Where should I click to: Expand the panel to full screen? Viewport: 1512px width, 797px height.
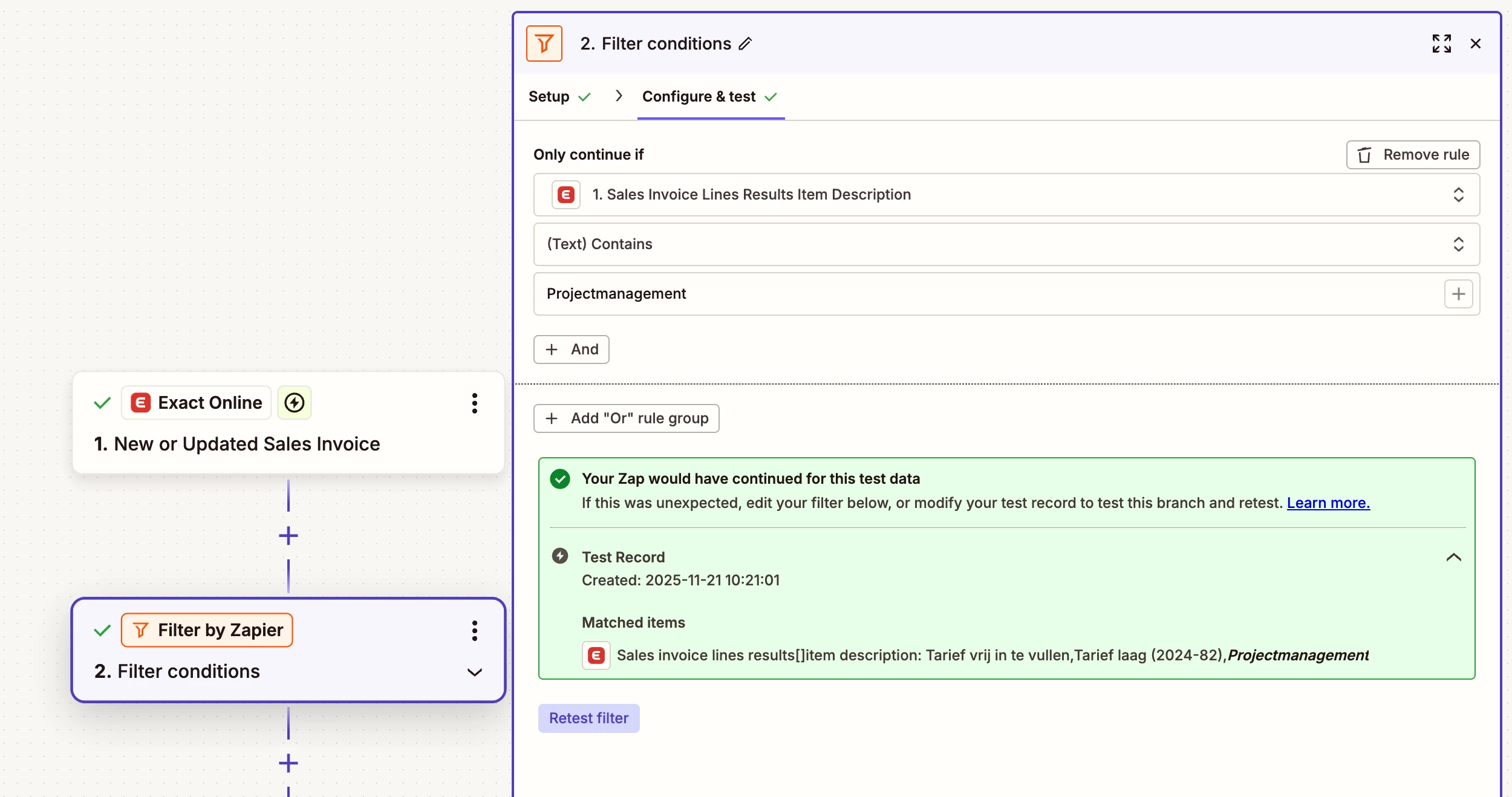[1441, 44]
